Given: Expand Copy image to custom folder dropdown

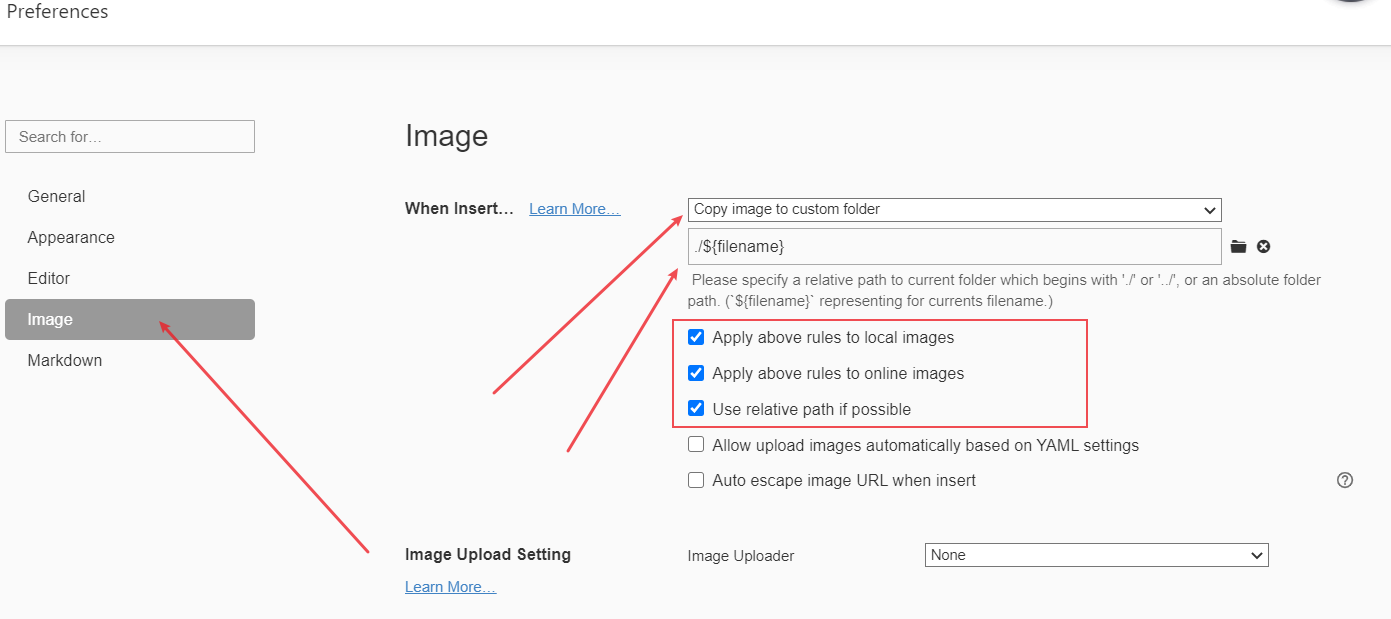Looking at the screenshot, I should coord(954,210).
